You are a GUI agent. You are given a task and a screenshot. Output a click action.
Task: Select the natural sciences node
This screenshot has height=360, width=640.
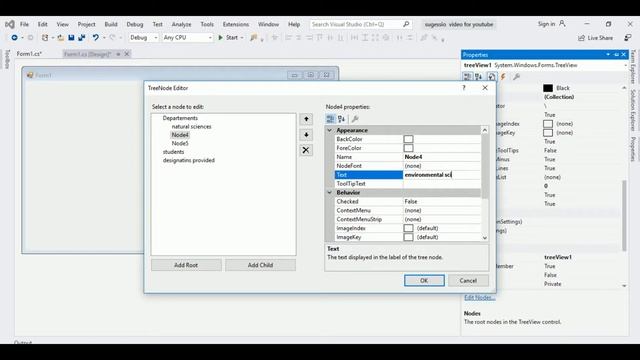[x=191, y=127]
